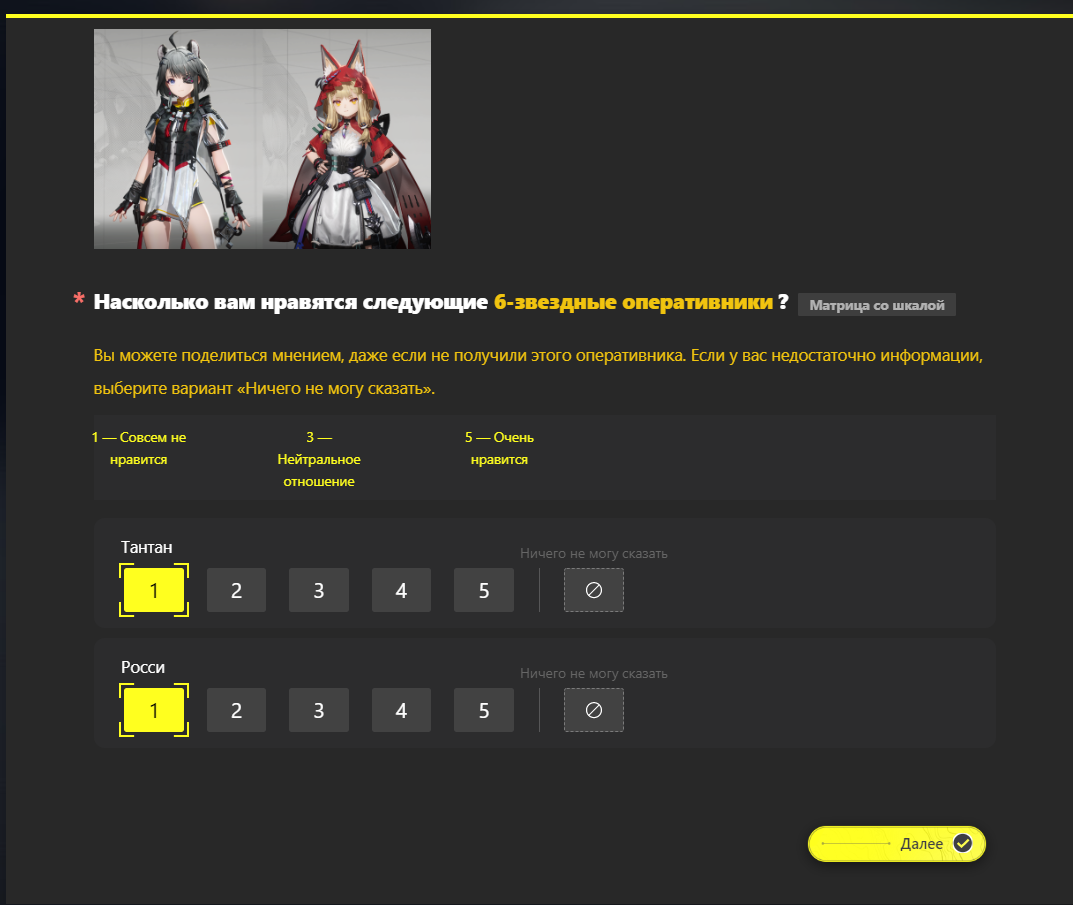Open the operatives character image
The width and height of the screenshot is (1073, 905).
tap(262, 139)
